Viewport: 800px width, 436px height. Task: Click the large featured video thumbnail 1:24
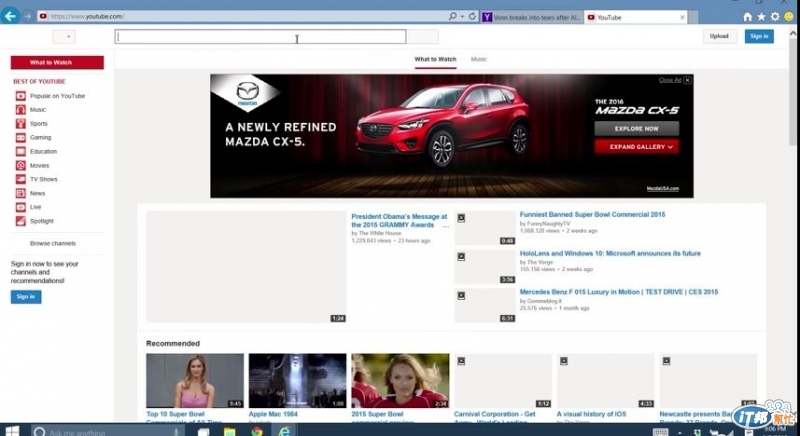(246, 267)
